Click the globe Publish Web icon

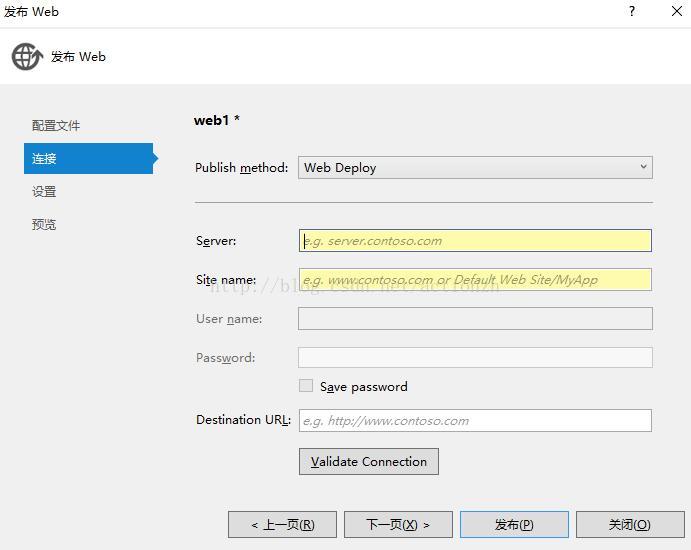point(26,57)
